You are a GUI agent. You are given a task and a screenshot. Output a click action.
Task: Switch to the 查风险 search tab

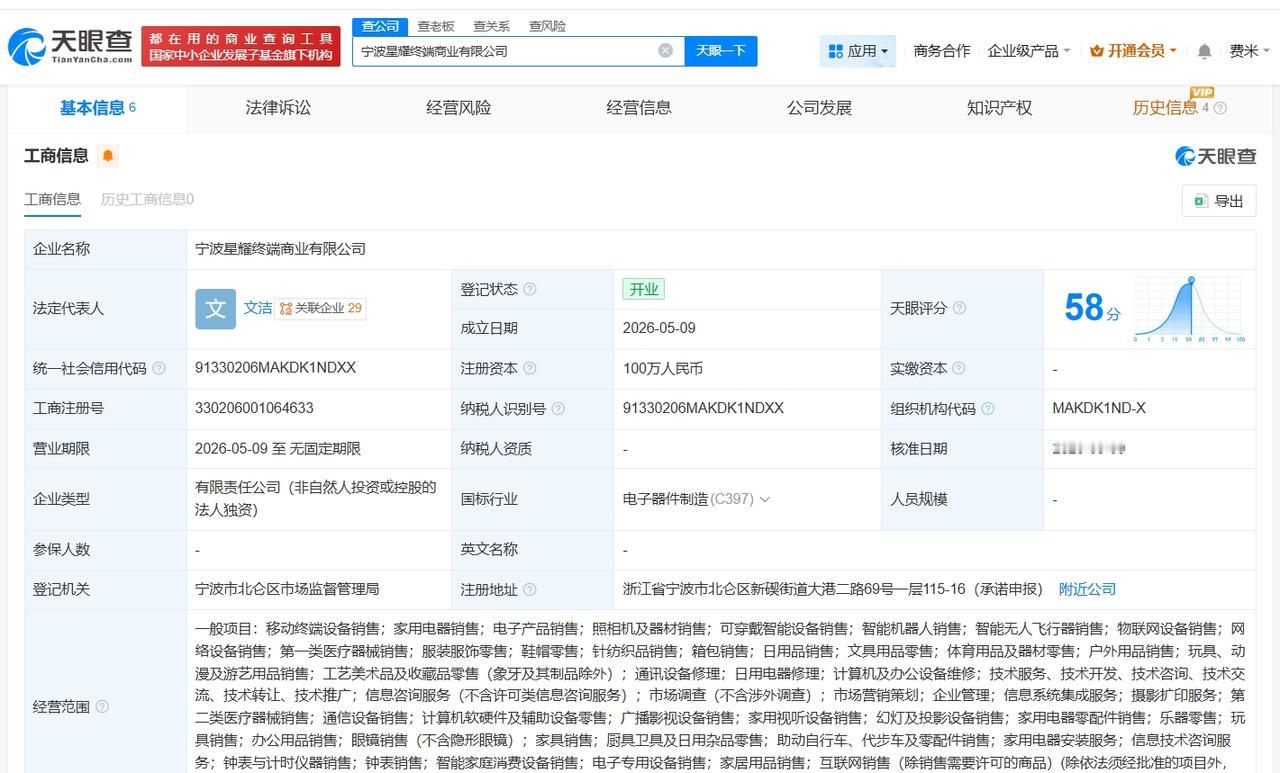[547, 26]
